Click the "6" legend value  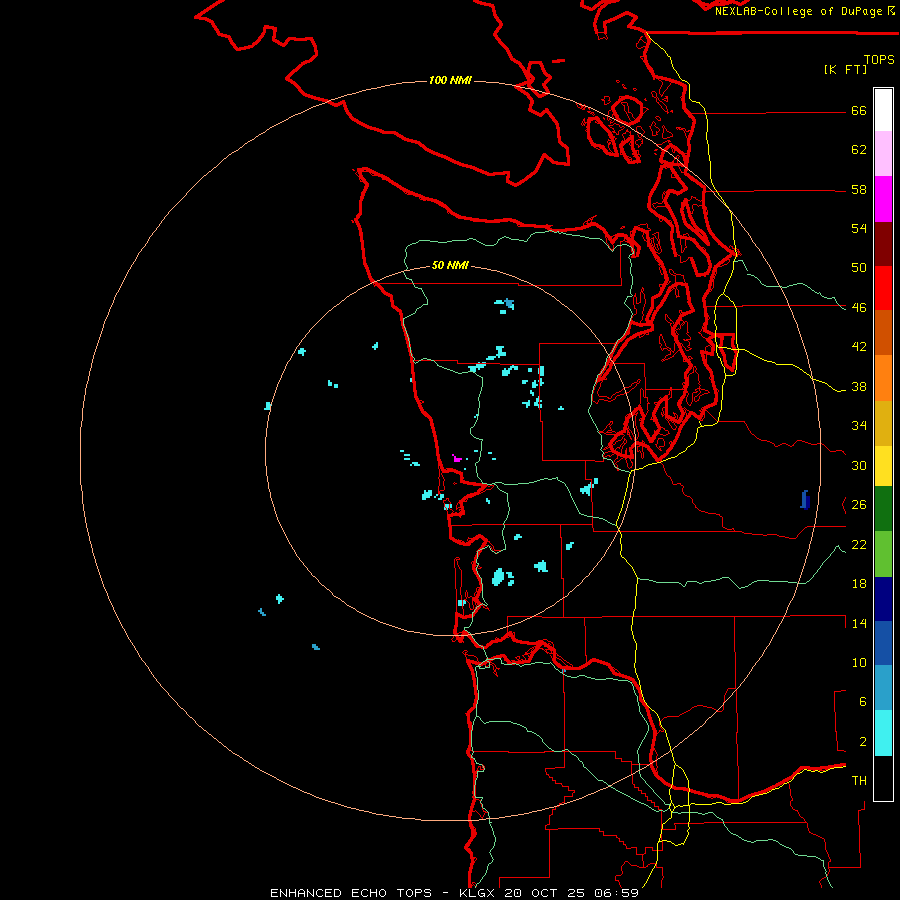[862, 702]
